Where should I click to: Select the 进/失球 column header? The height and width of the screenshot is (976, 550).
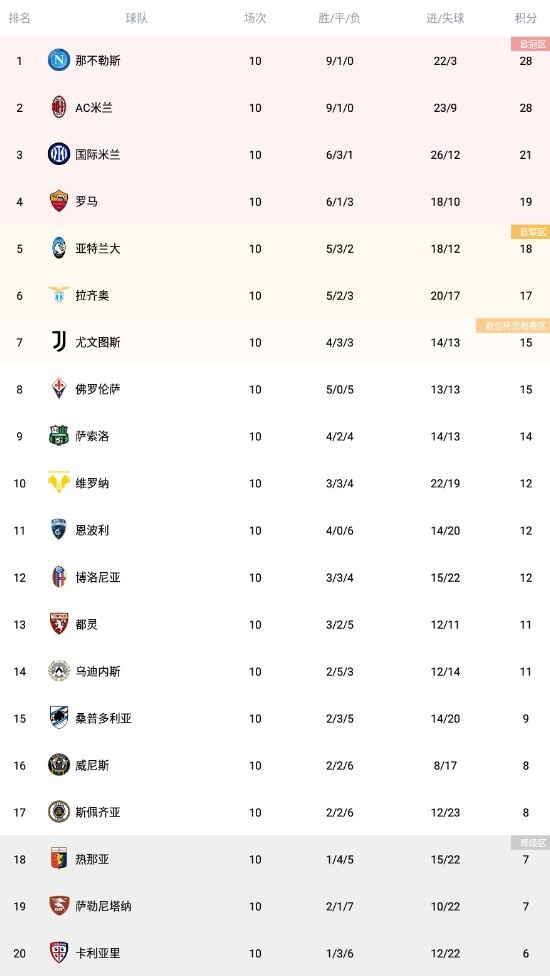445,18
